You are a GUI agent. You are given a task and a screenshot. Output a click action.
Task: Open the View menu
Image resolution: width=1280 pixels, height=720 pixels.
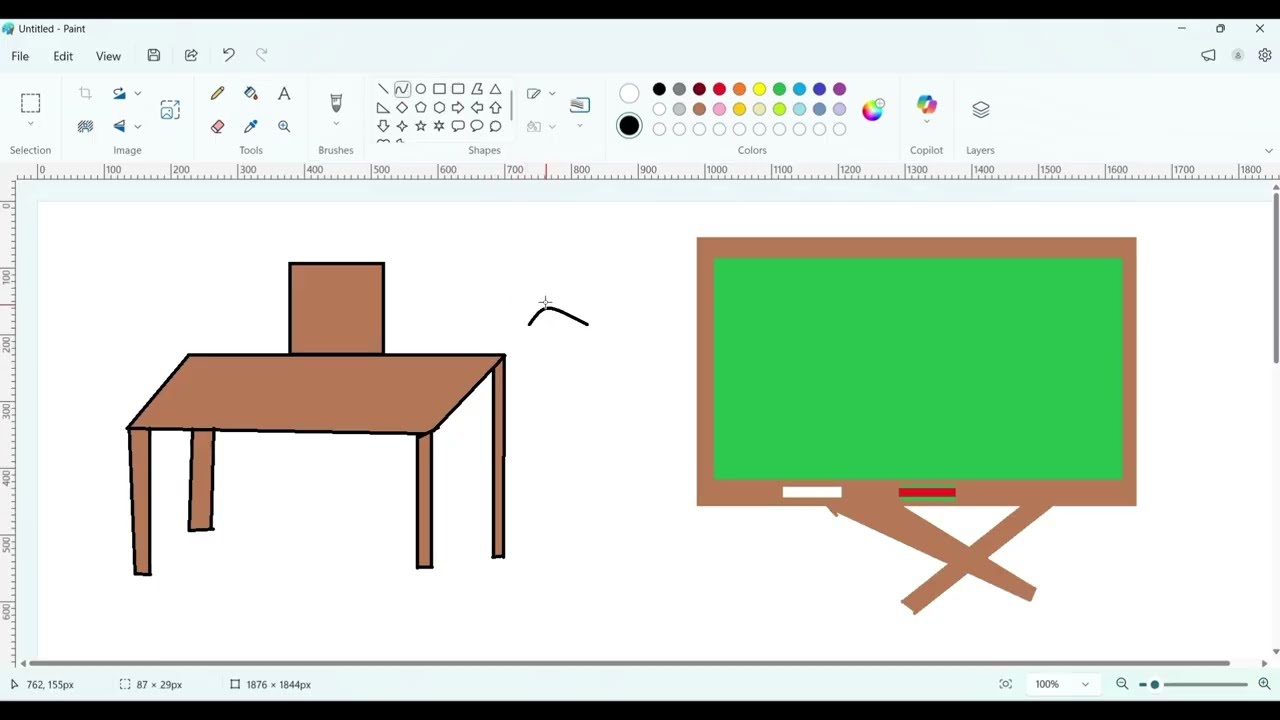coord(108,56)
